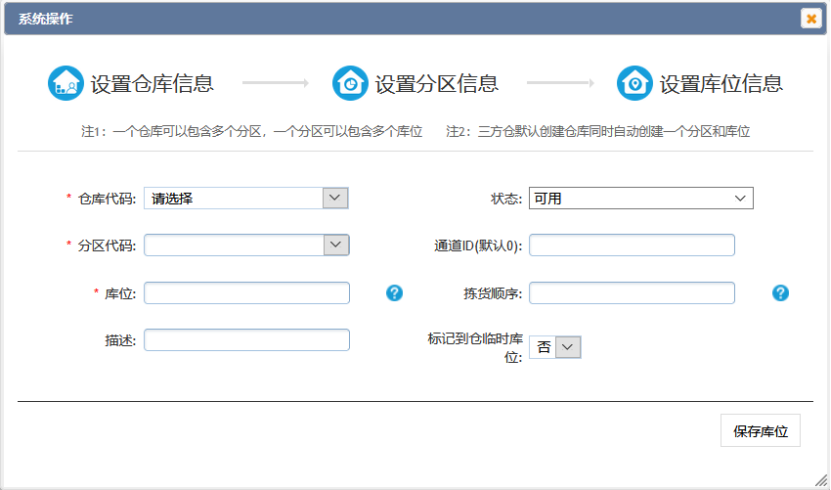Switch to the 设置仓库信息 step
Image resolution: width=831 pixels, height=490 pixels.
tap(152, 84)
